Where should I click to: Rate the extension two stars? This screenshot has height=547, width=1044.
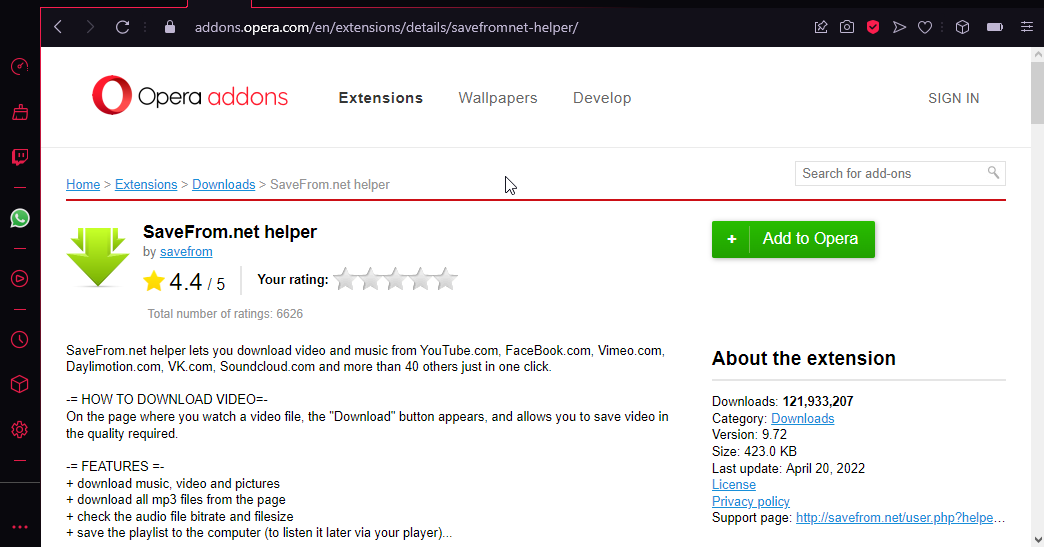click(370, 279)
